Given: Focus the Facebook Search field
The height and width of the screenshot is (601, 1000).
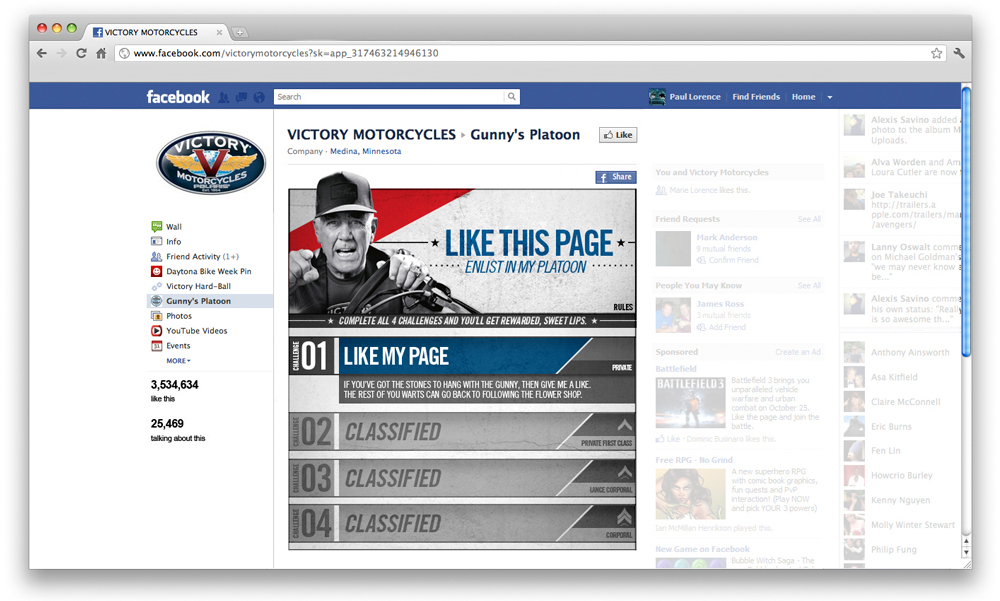Looking at the screenshot, I should (x=389, y=97).
